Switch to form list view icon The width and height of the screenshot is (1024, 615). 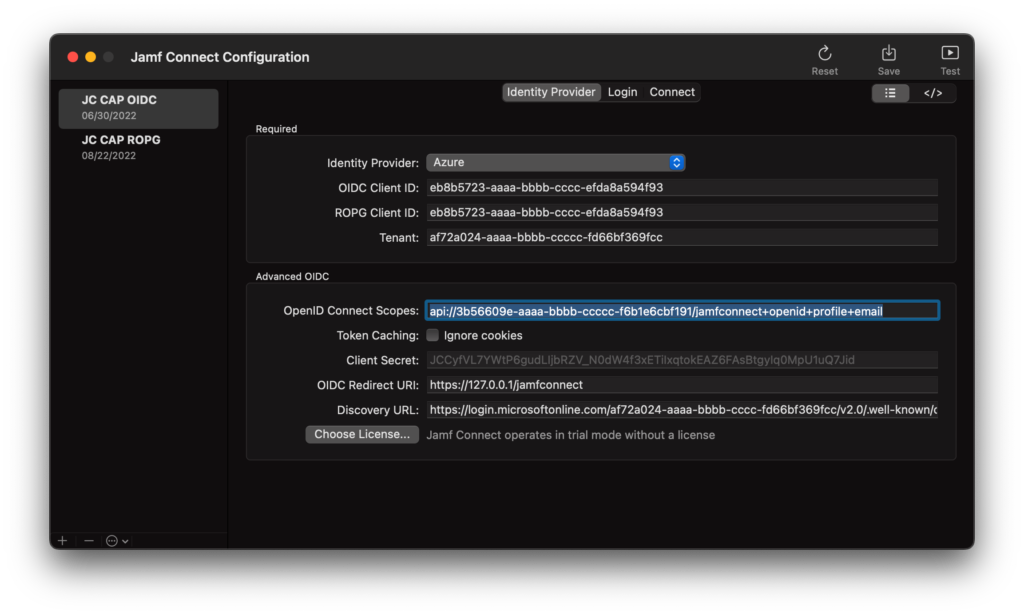tap(890, 93)
